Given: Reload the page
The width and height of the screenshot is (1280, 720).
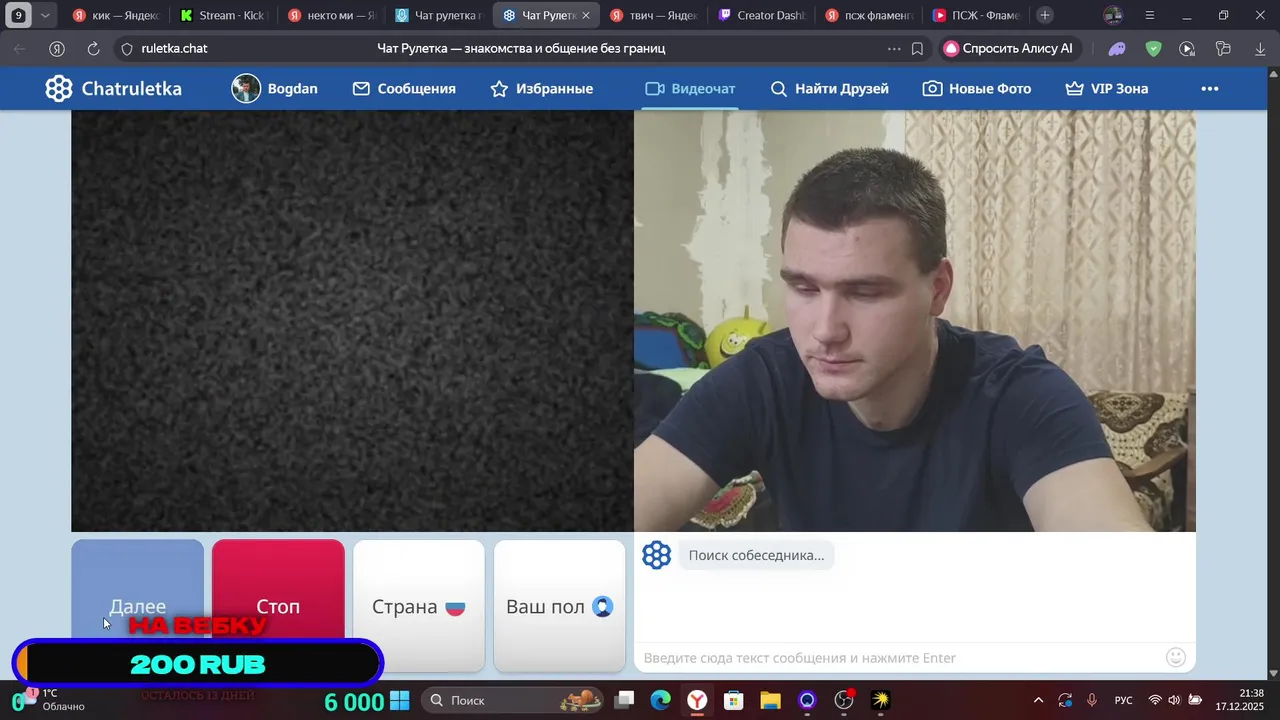Looking at the screenshot, I should coord(93,48).
